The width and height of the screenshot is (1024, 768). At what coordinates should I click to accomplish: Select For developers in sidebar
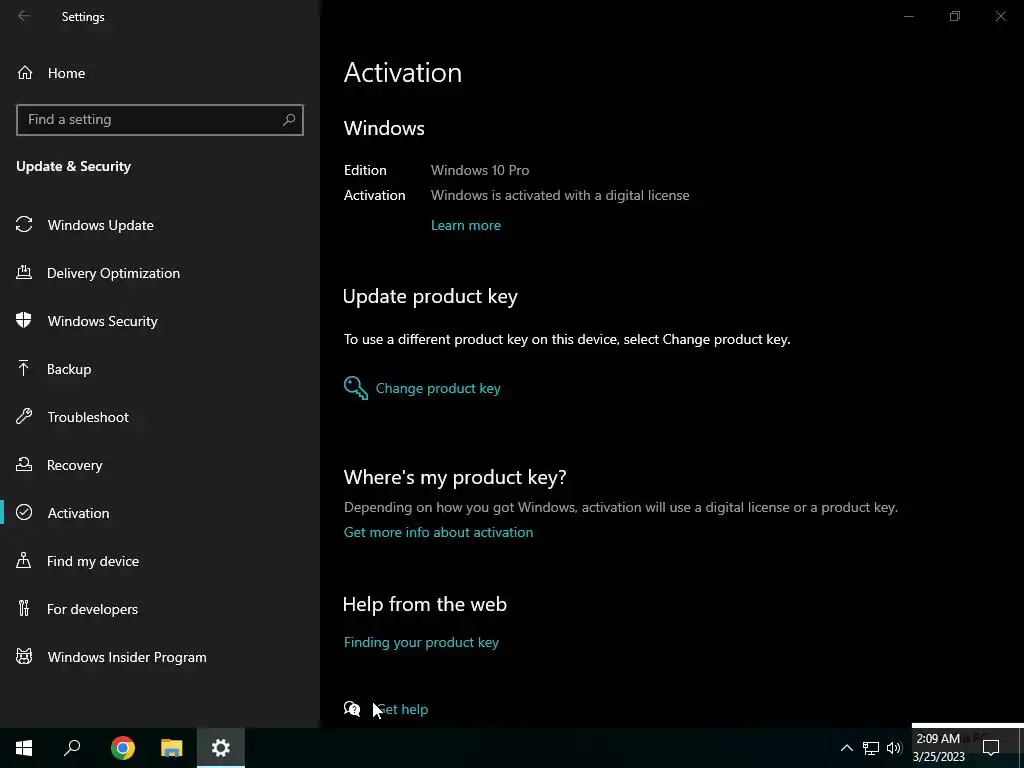(92, 609)
